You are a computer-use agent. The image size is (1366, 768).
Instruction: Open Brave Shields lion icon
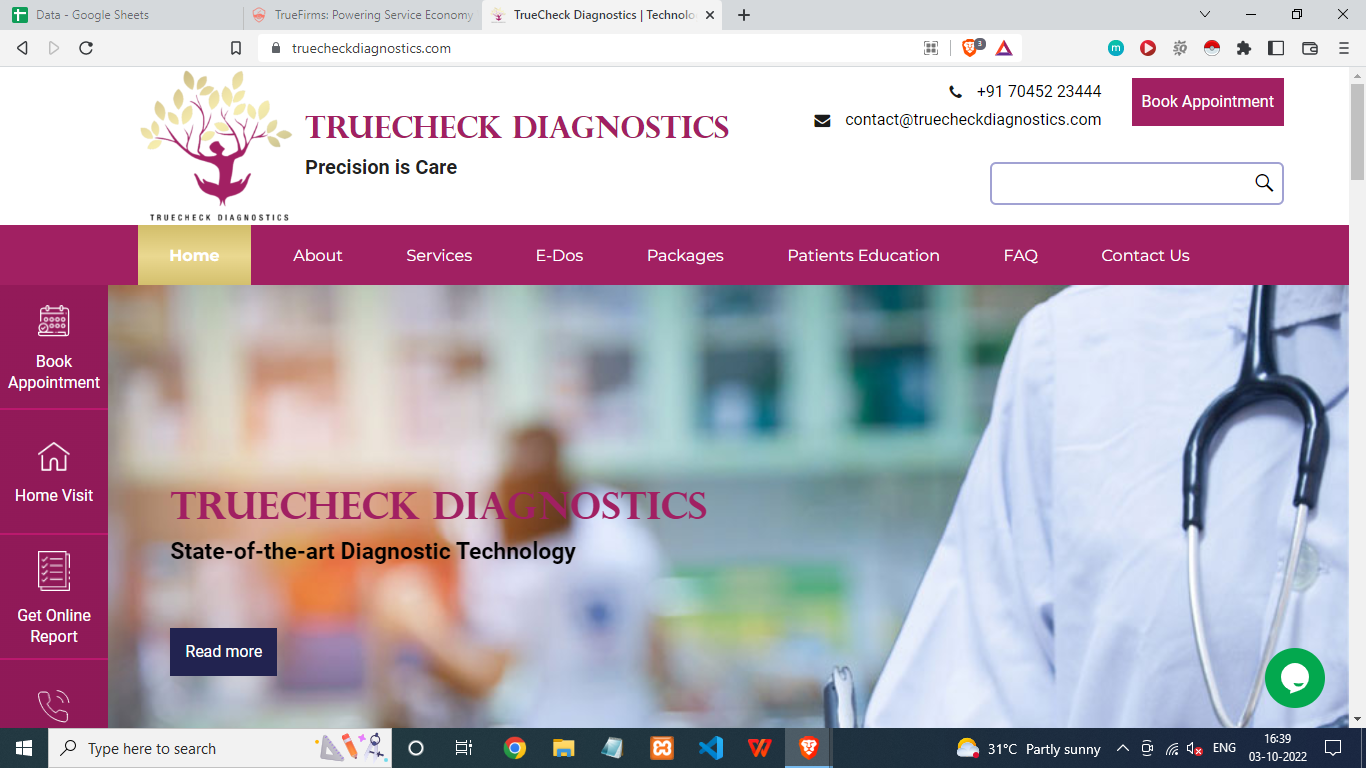[970, 48]
